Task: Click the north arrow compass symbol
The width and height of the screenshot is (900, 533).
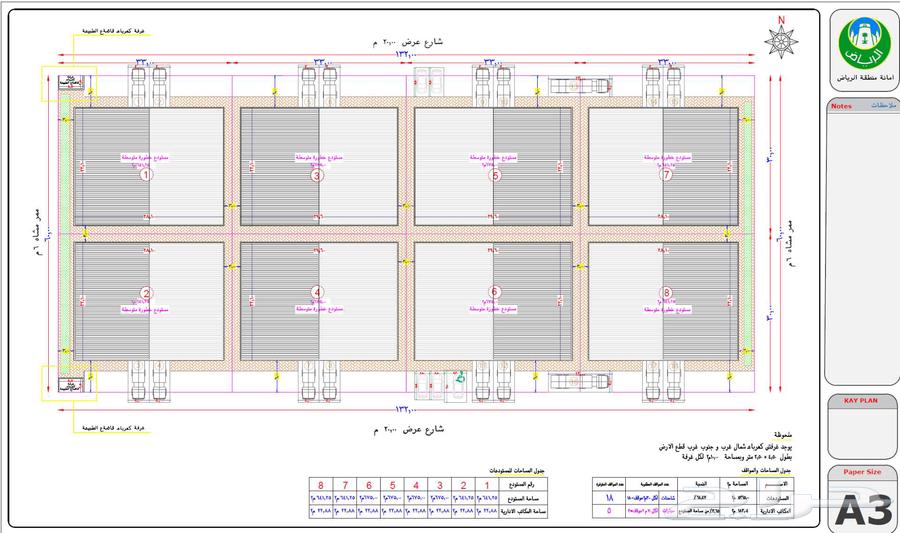Action: pyautogui.click(x=781, y=41)
